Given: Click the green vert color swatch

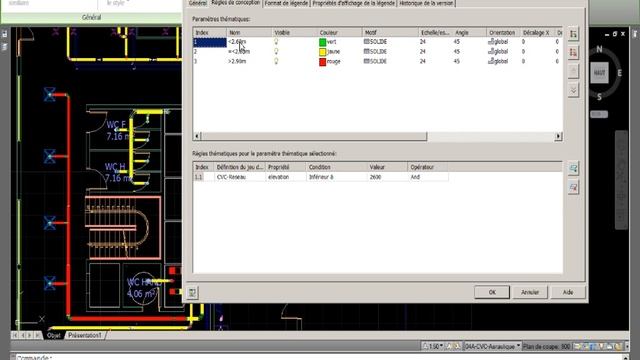Looking at the screenshot, I should [x=322, y=42].
